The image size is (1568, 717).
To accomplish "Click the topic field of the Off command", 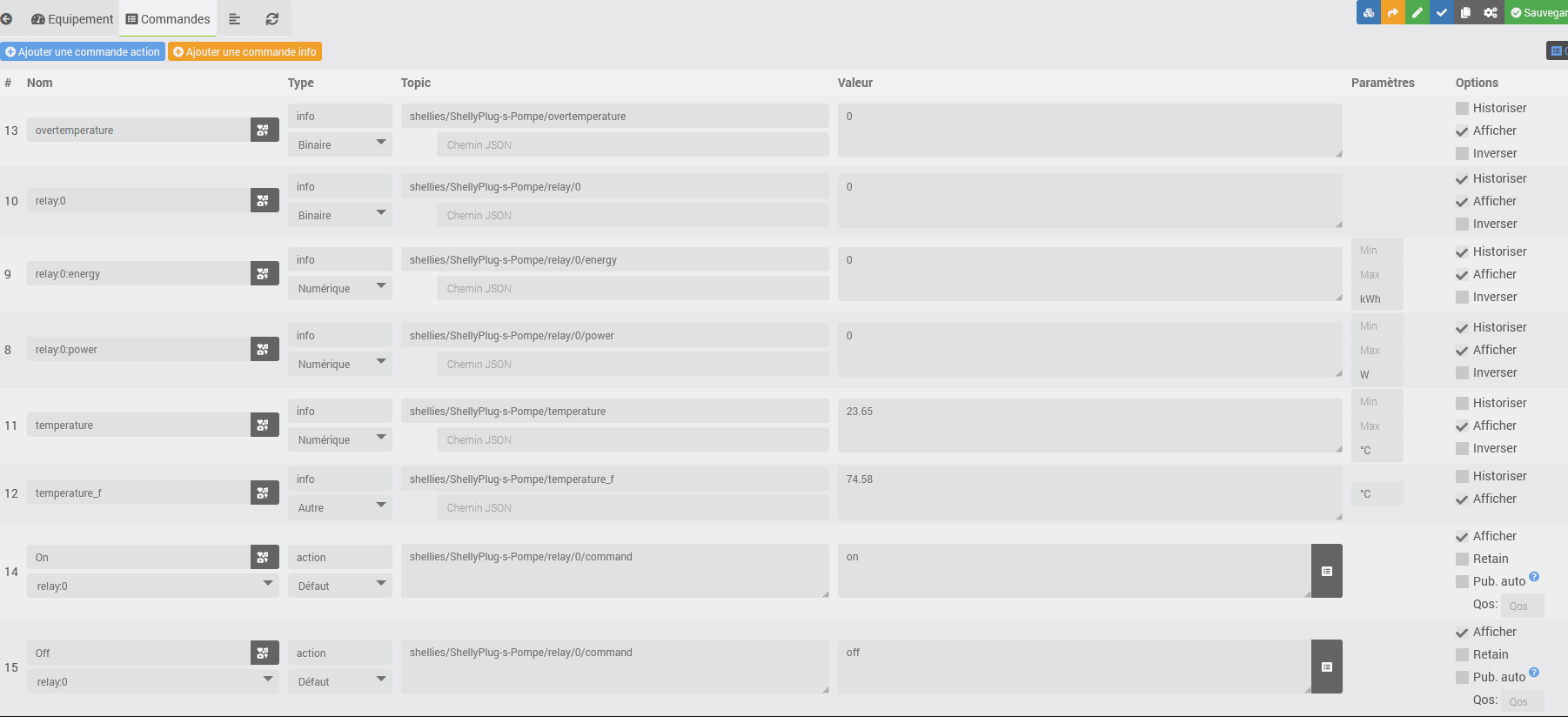I will click(615, 667).
